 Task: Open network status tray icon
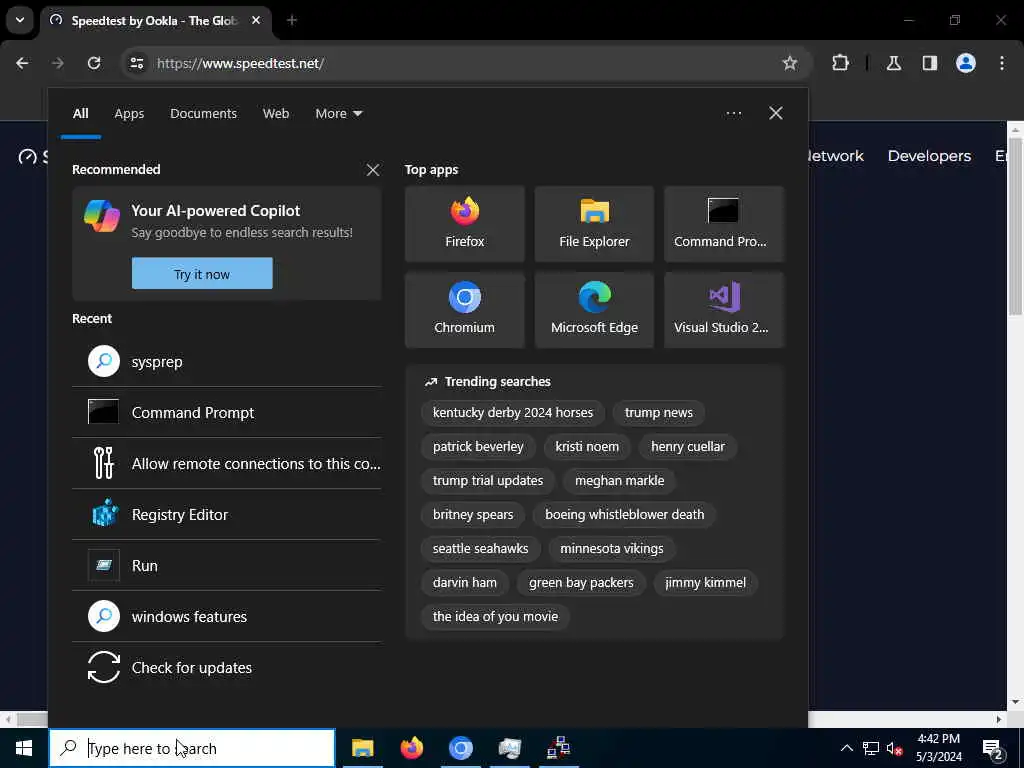pyautogui.click(x=871, y=748)
